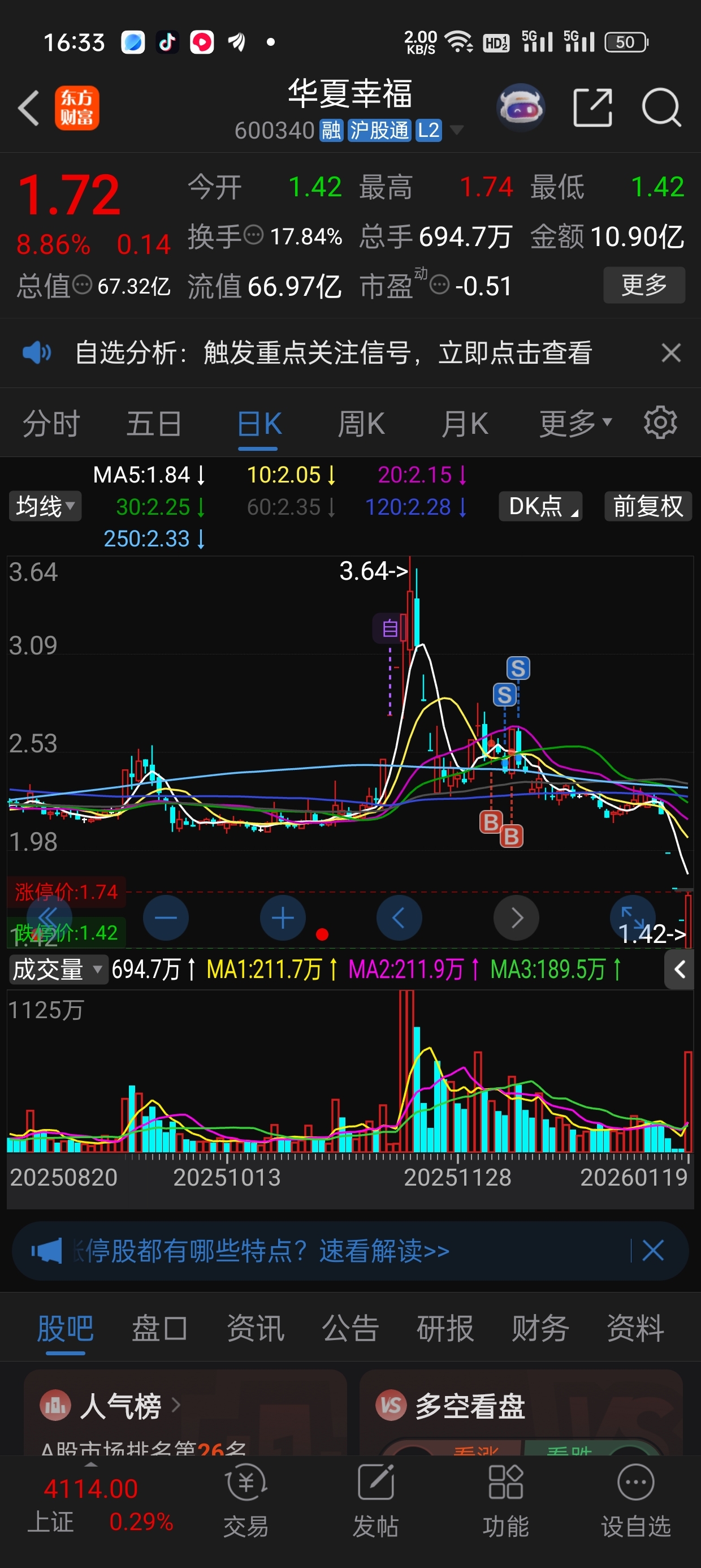Open chart settings gear icon
The height and width of the screenshot is (1568, 701).
pos(660,423)
